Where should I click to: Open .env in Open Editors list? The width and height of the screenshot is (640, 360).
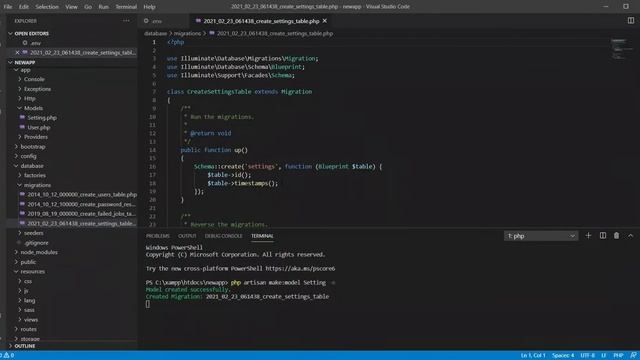36,43
